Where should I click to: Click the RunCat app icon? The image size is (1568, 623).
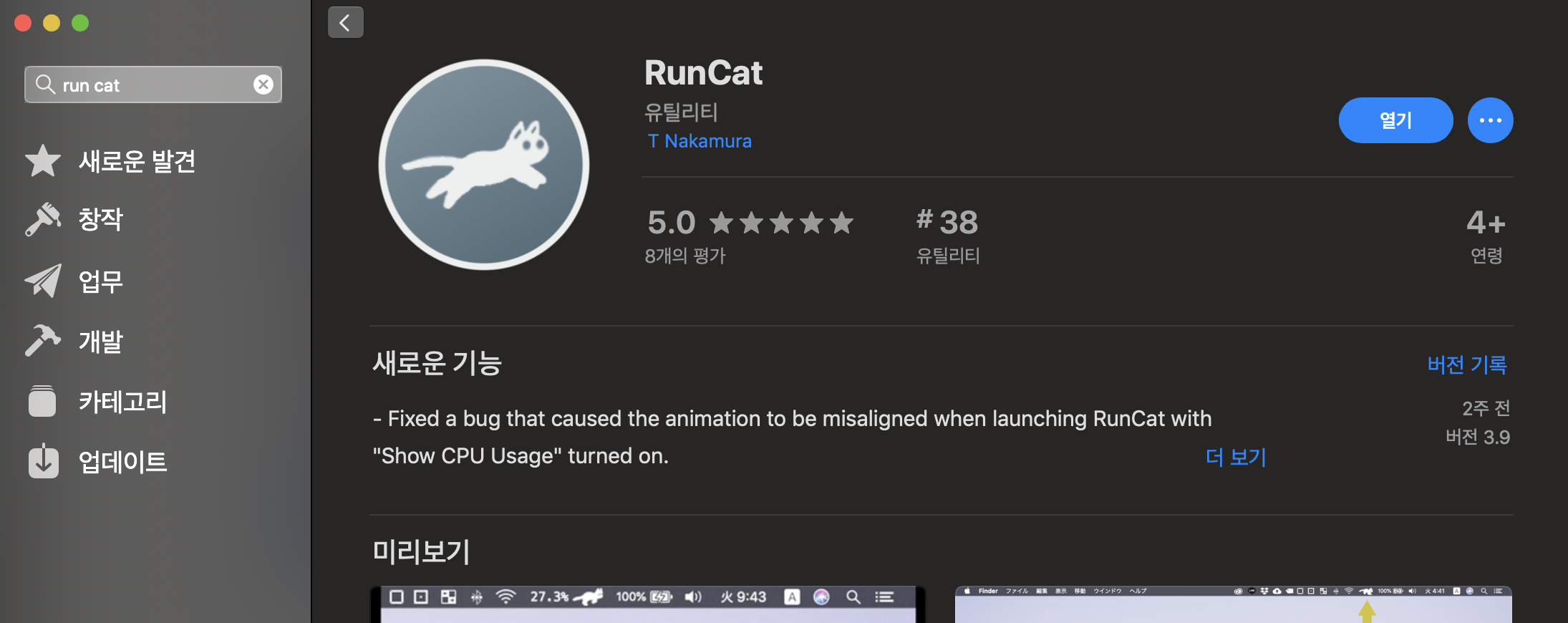pyautogui.click(x=484, y=165)
